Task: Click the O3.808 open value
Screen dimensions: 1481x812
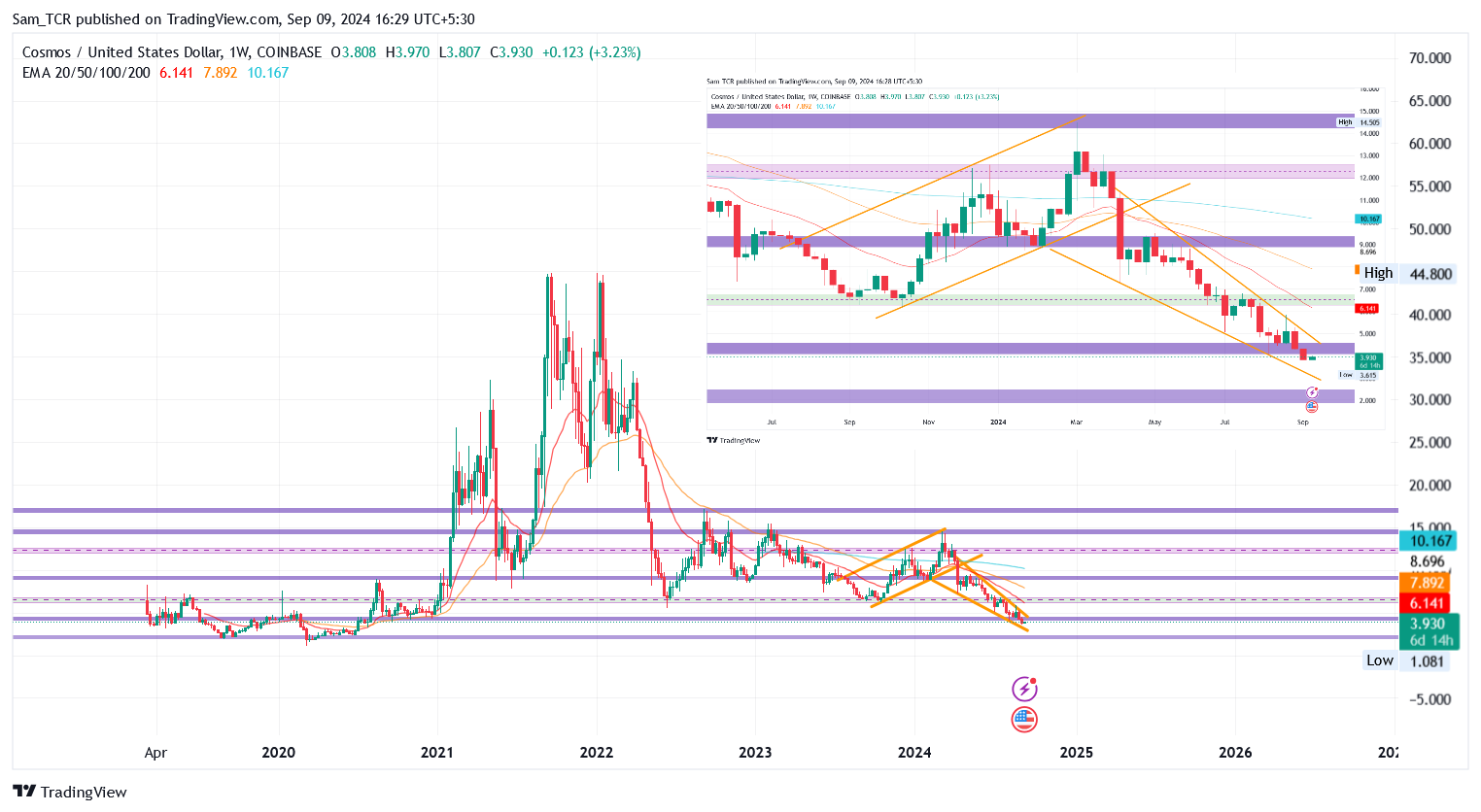Action: 353,52
